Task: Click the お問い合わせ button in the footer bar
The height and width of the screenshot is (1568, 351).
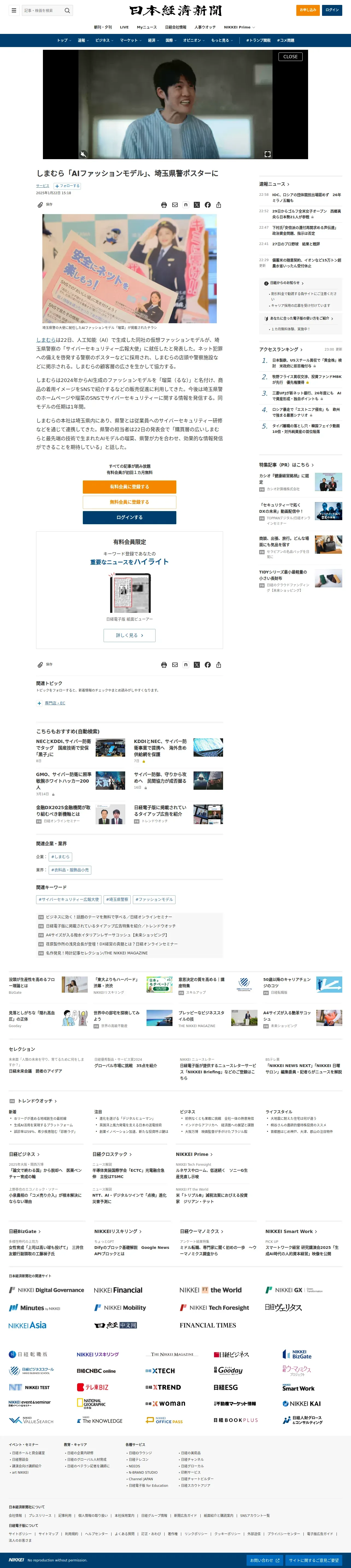Action: [265, 1560]
